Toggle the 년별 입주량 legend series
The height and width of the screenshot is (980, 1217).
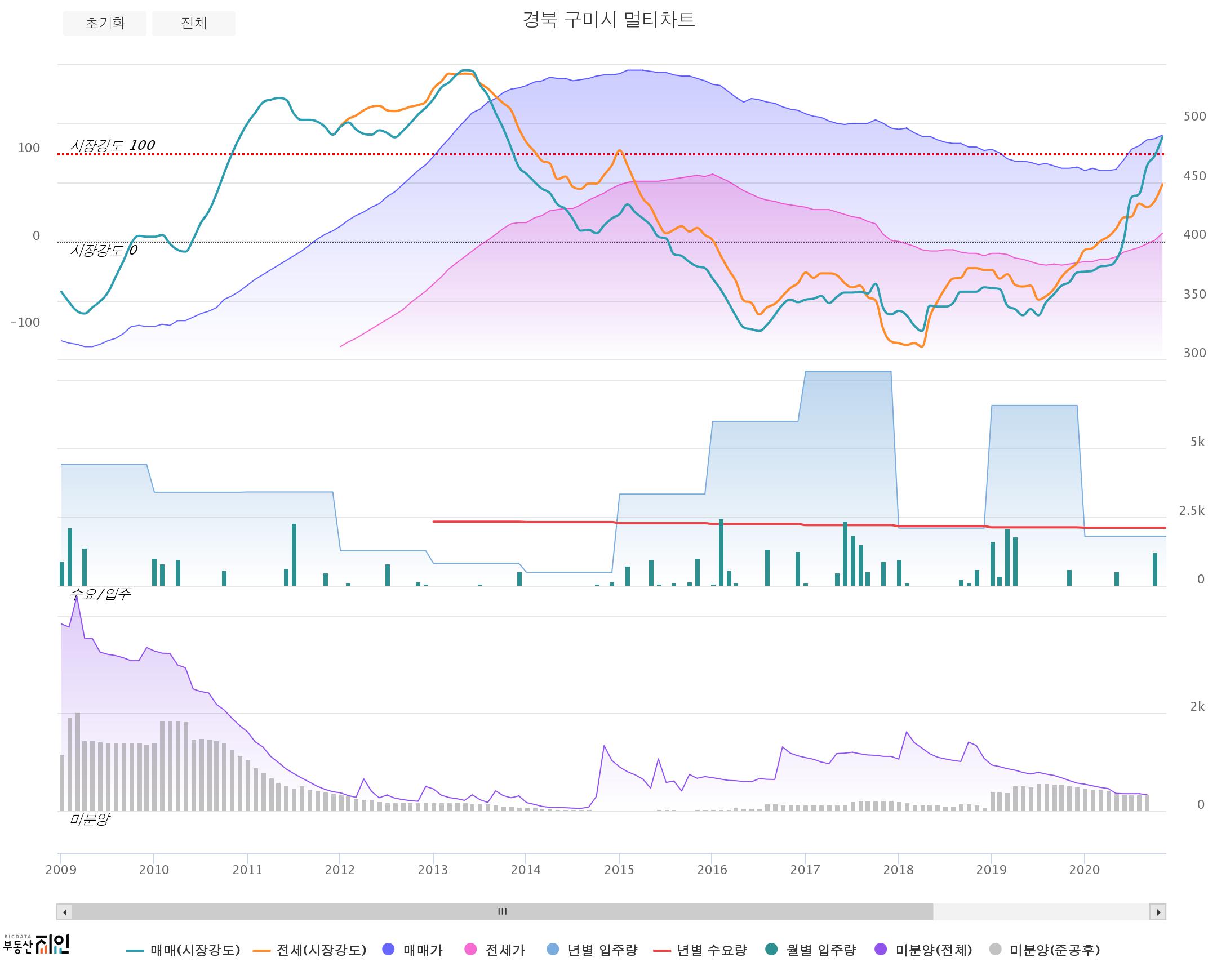point(592,950)
